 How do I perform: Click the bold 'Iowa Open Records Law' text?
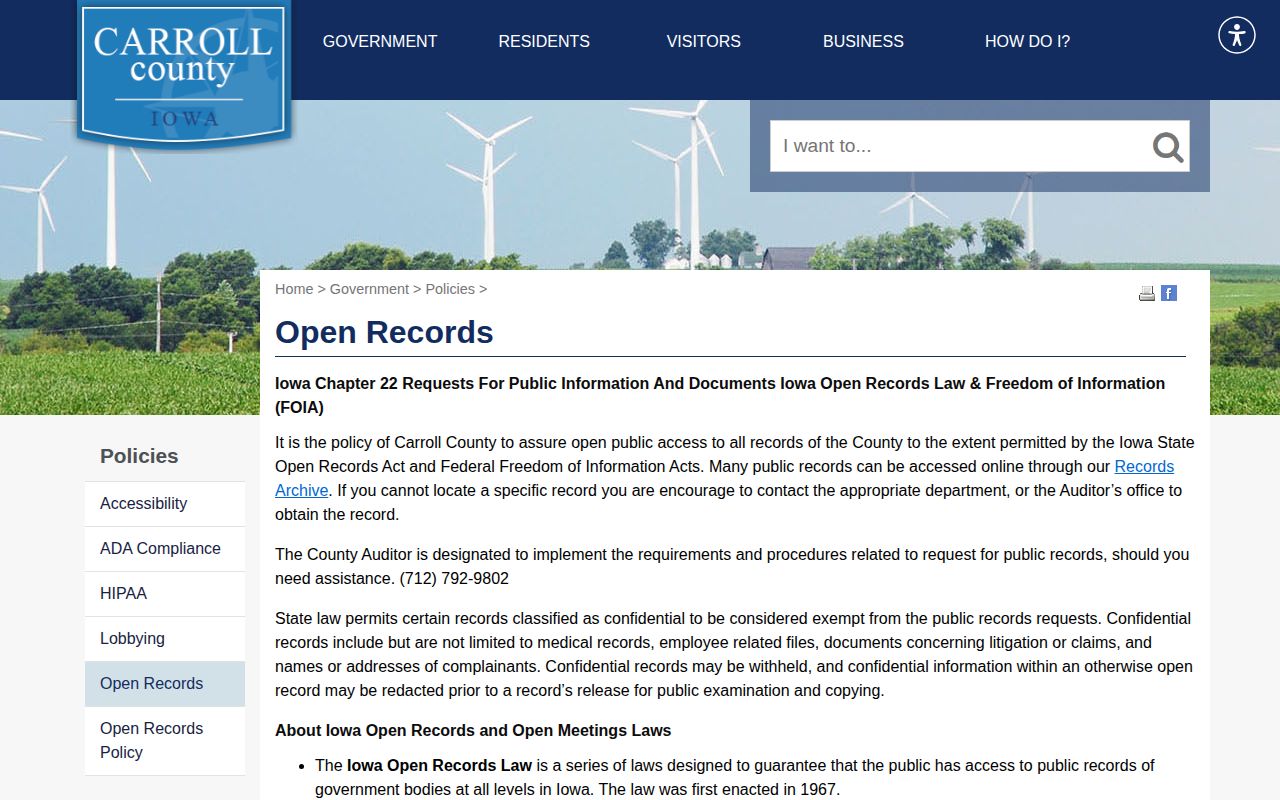(439, 765)
